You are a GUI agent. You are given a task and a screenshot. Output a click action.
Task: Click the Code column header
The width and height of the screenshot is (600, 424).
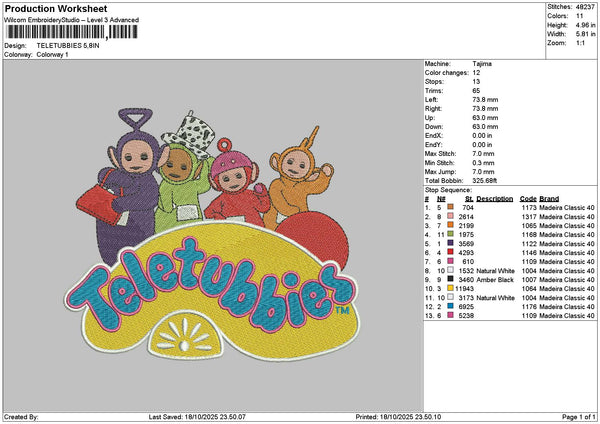tap(528, 198)
